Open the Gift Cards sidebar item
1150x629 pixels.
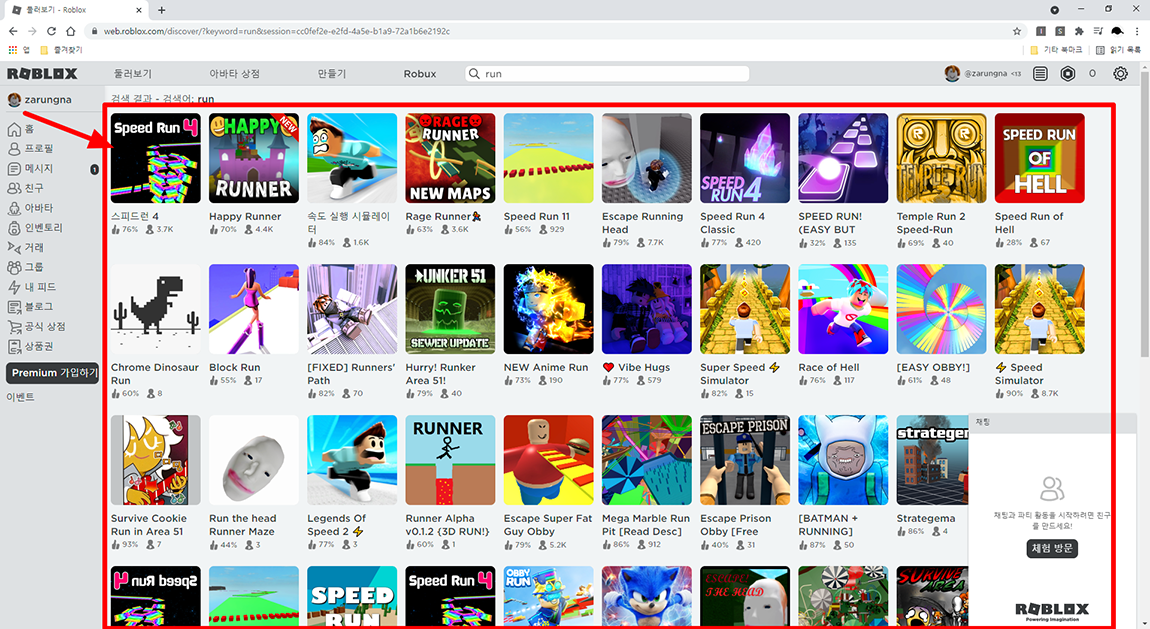coord(30,347)
